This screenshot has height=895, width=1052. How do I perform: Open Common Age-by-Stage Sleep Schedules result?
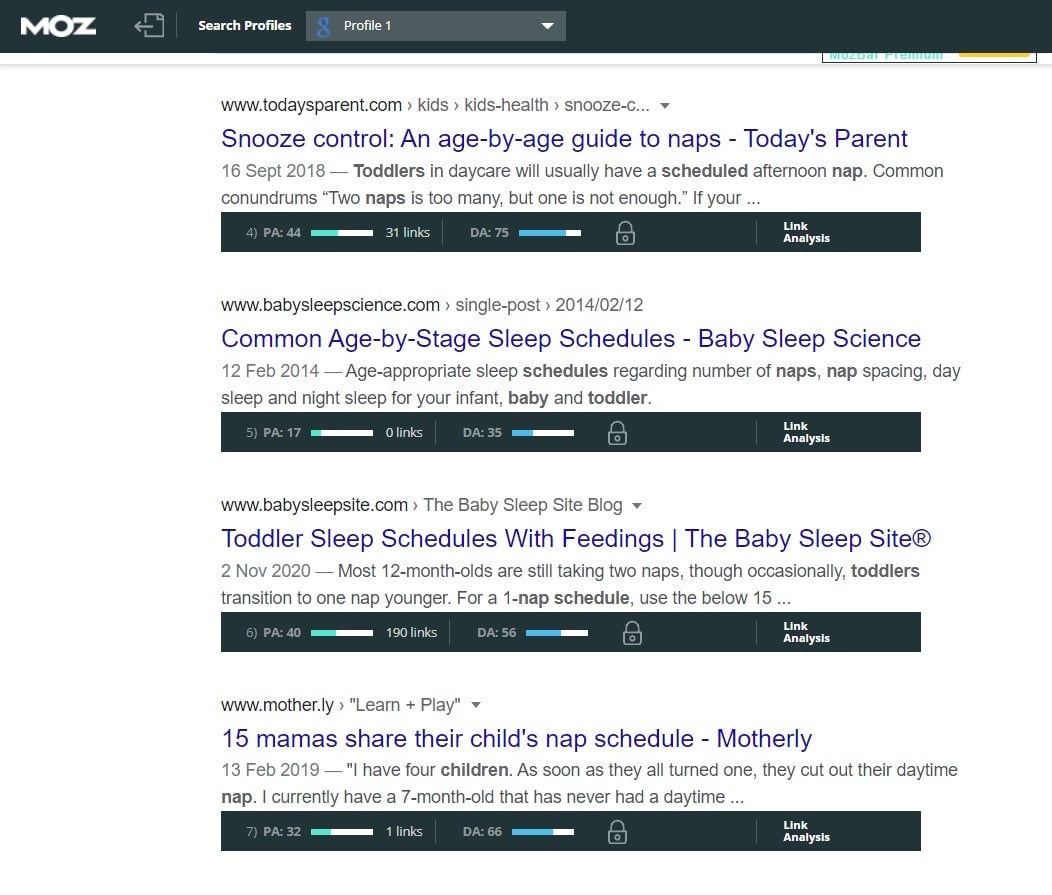[x=571, y=338]
